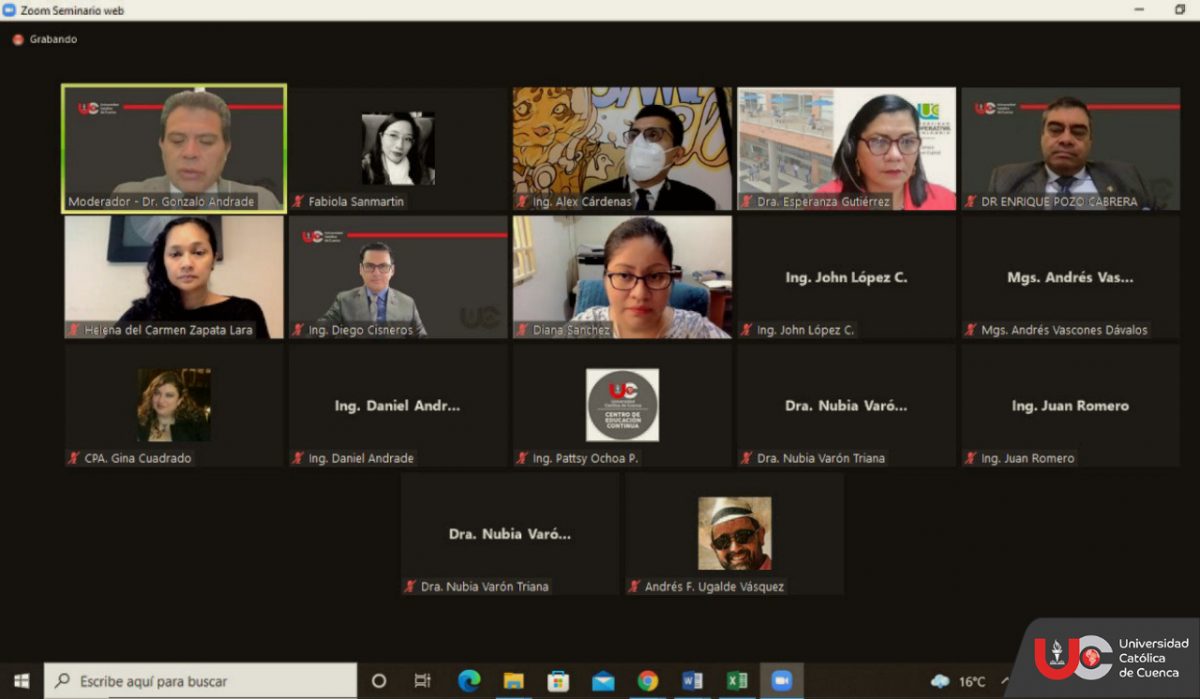Click the "DR ENRIQUE POZO CABRERA" caption
This screenshot has height=699, width=1200.
pos(1059,202)
